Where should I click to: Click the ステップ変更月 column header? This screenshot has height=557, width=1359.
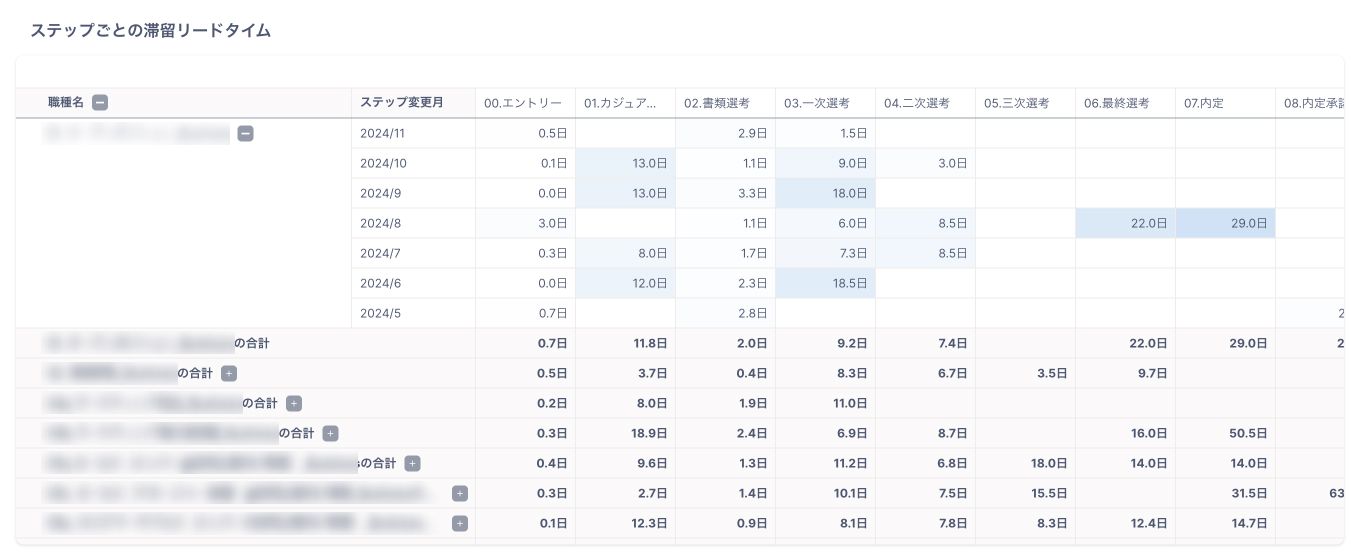pyautogui.click(x=402, y=103)
